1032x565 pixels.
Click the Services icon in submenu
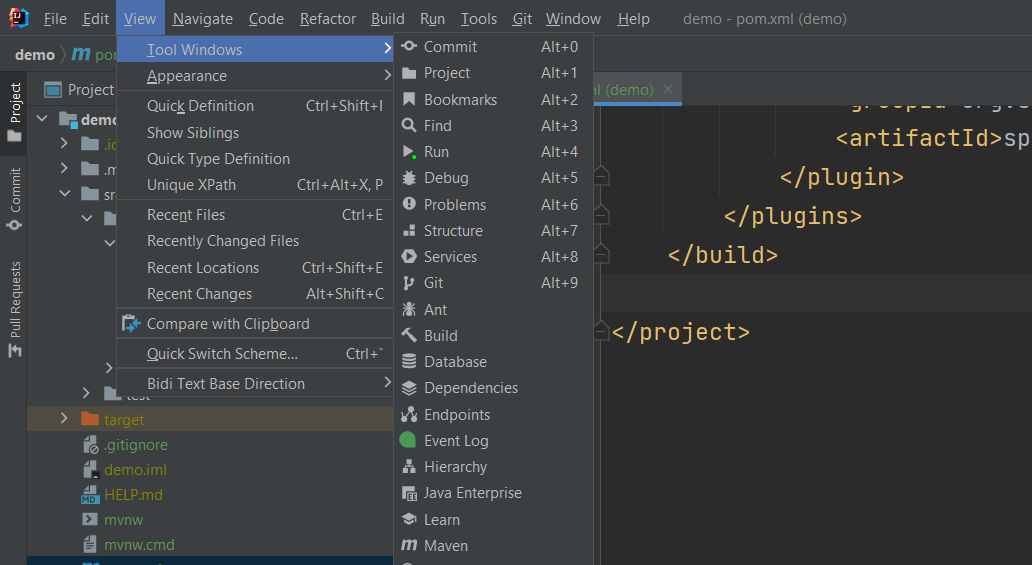[x=409, y=257]
